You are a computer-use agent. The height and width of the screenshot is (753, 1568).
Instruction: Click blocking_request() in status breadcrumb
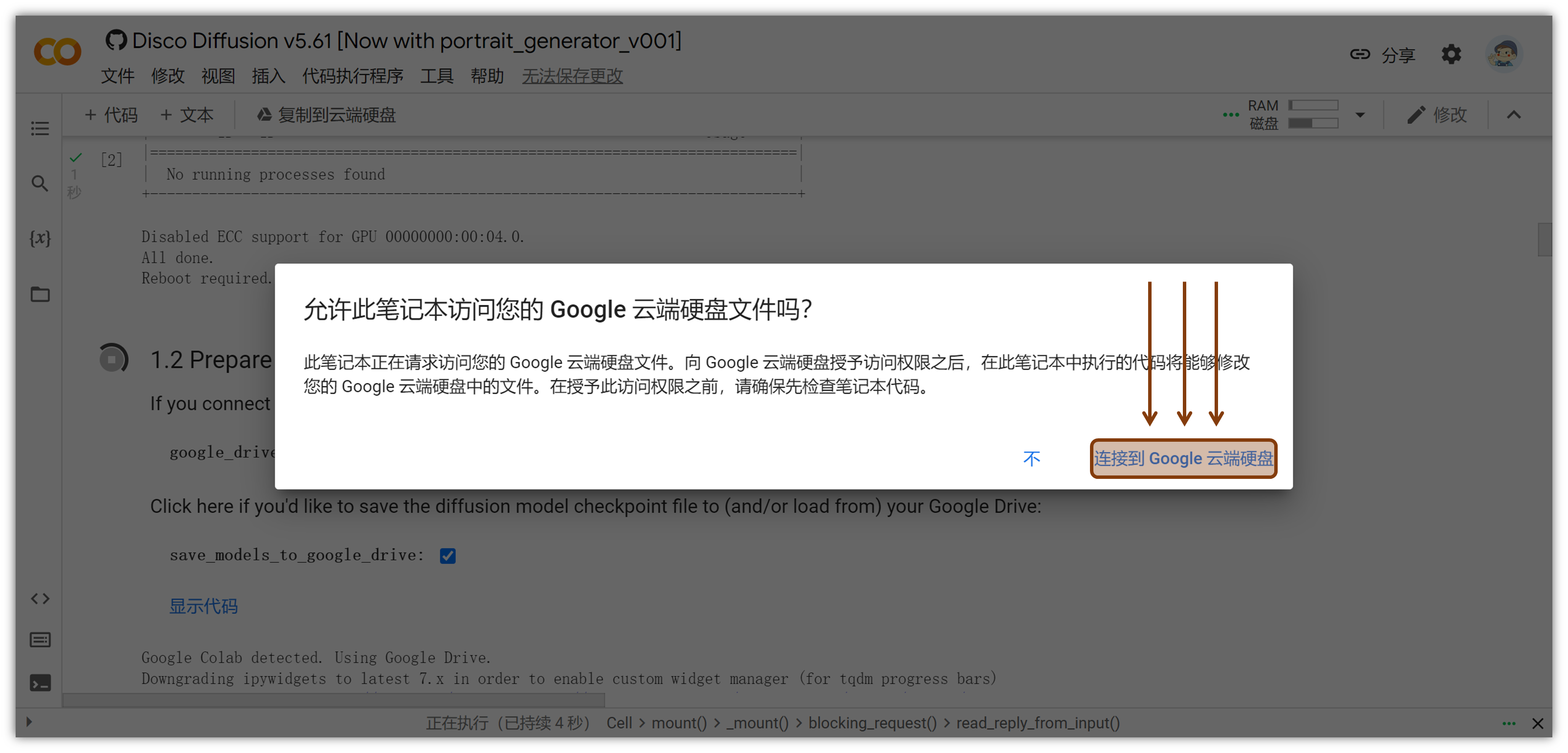coord(872,723)
